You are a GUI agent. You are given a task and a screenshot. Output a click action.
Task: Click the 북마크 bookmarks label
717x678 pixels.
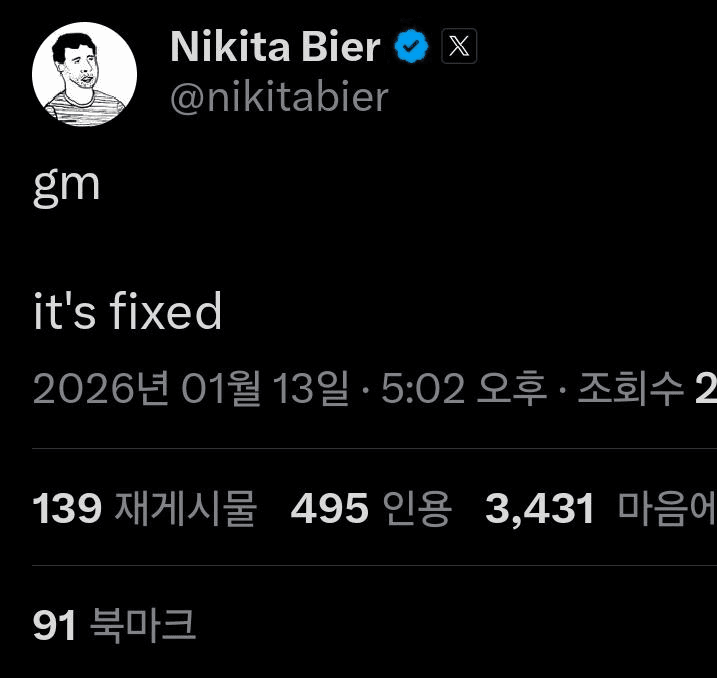(x=143, y=626)
